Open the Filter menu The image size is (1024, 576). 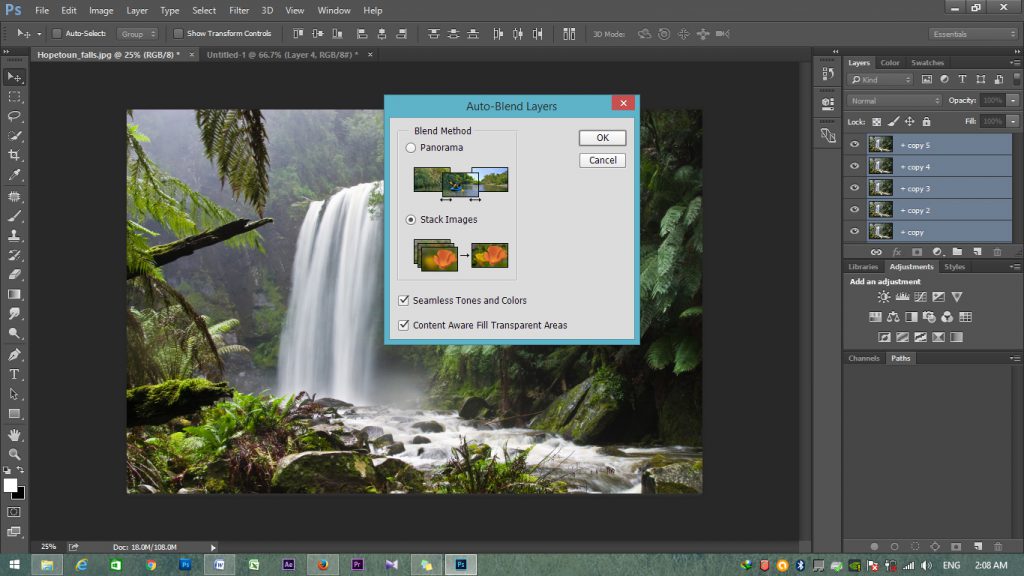pyautogui.click(x=239, y=10)
